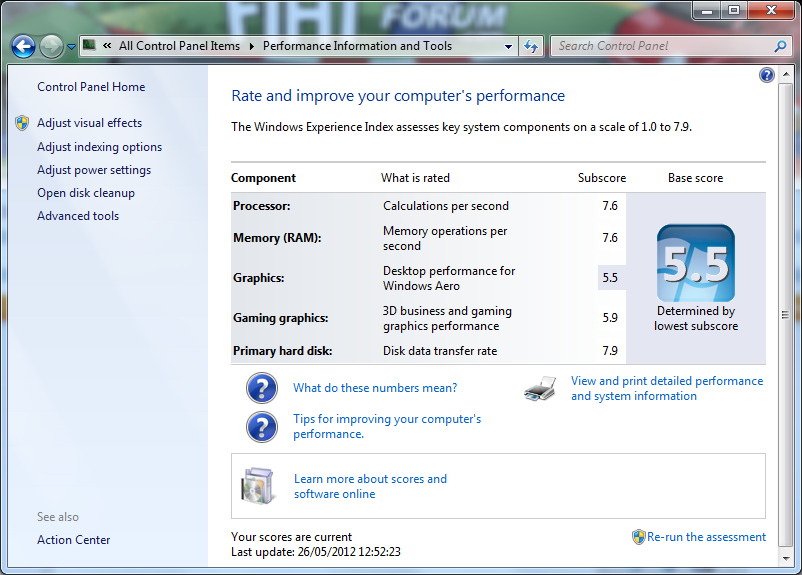
Task: Select the Memory (RAM): row label
Action: (x=277, y=238)
